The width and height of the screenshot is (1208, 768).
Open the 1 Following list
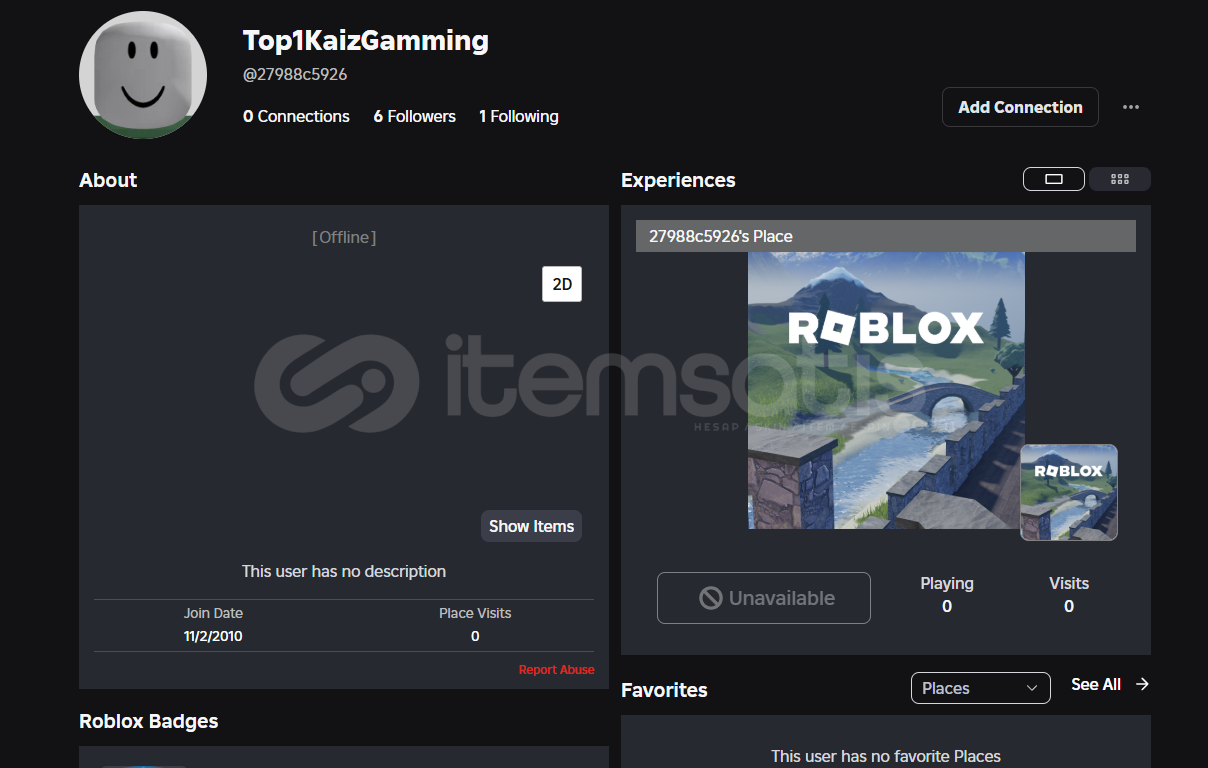(518, 116)
